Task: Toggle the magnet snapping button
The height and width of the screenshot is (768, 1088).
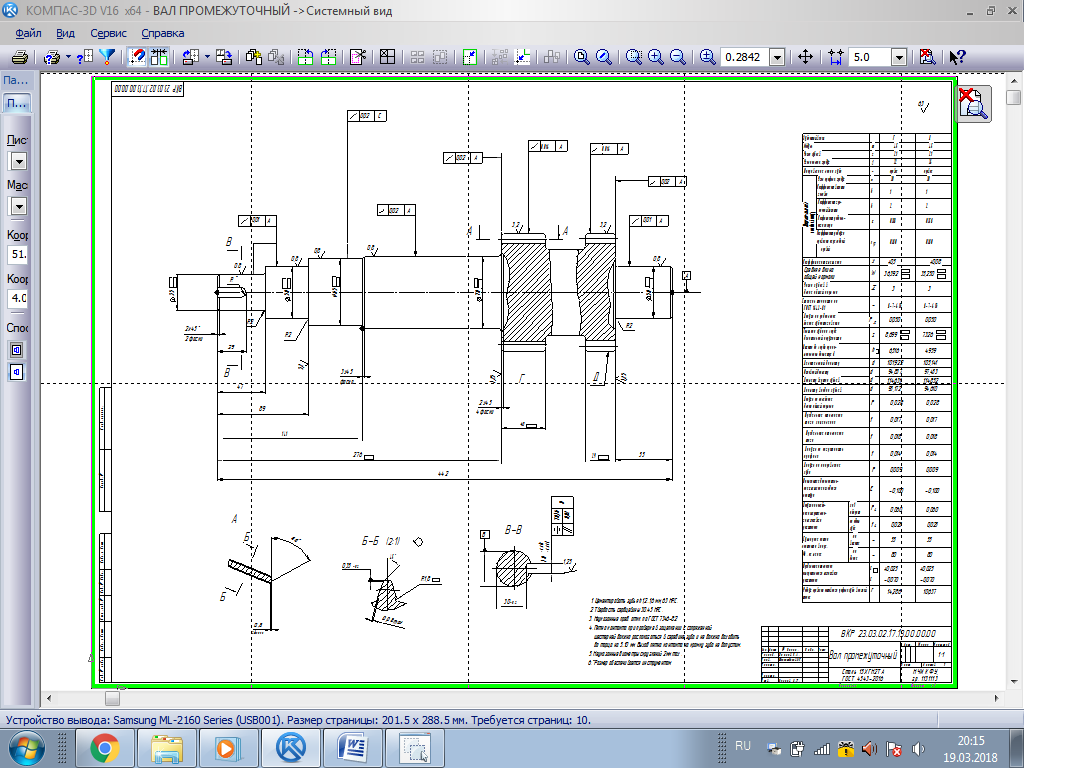Action: point(137,57)
